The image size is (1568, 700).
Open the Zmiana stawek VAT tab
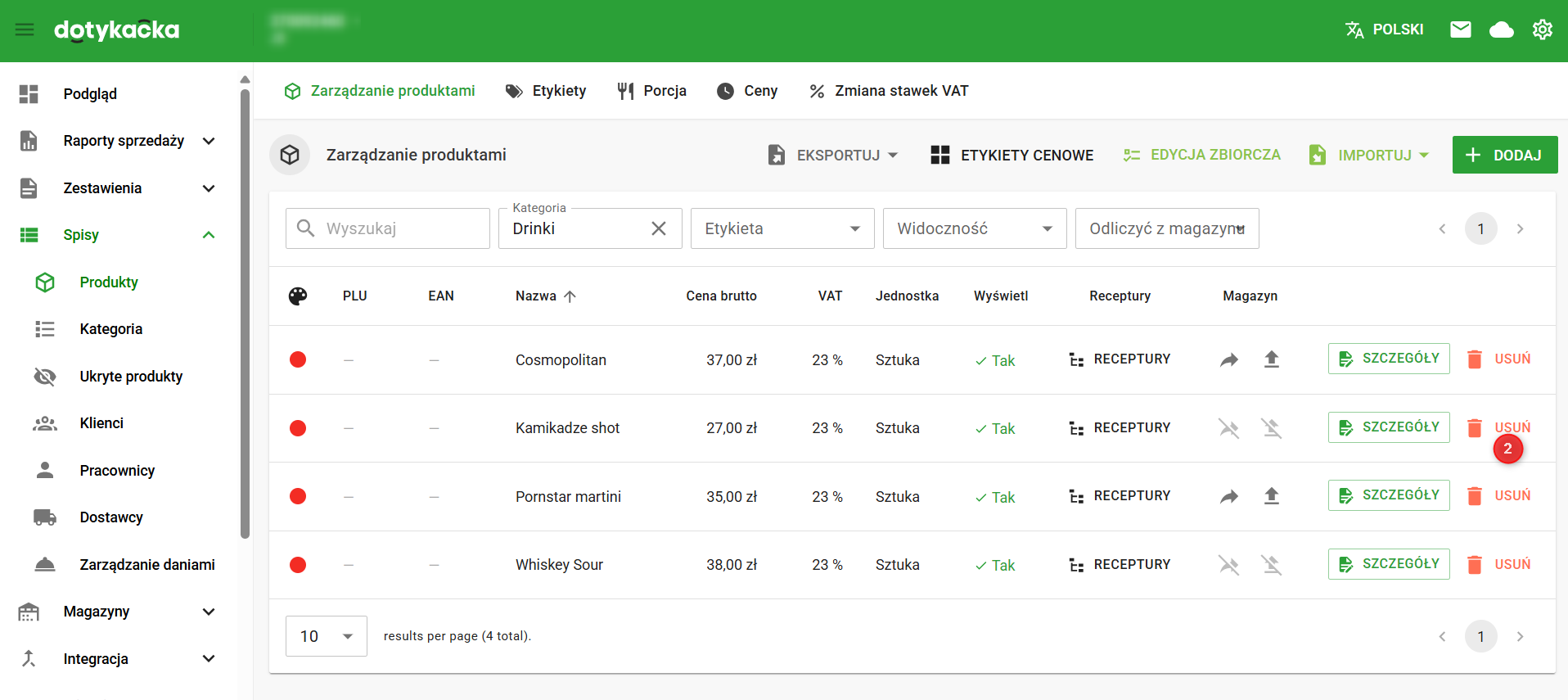pyautogui.click(x=889, y=91)
